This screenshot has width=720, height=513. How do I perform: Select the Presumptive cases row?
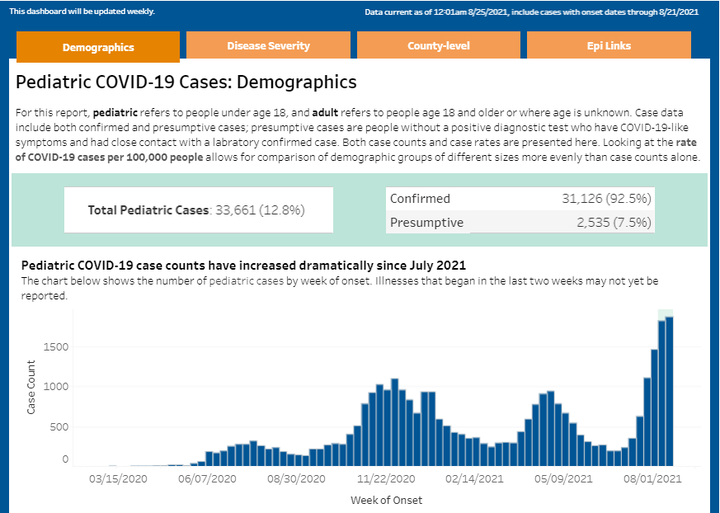(x=520, y=222)
